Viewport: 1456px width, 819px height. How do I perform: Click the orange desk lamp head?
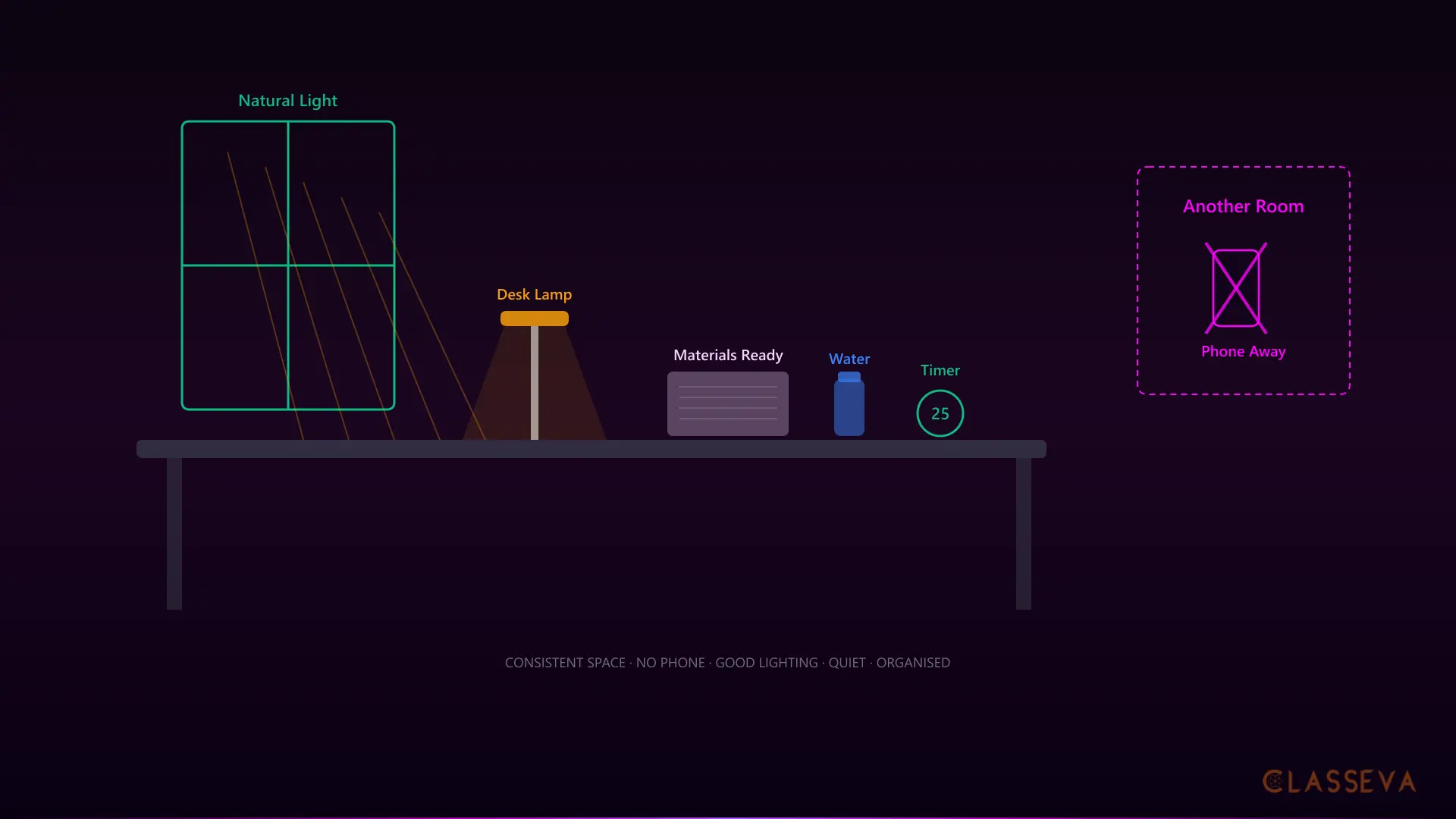535,318
